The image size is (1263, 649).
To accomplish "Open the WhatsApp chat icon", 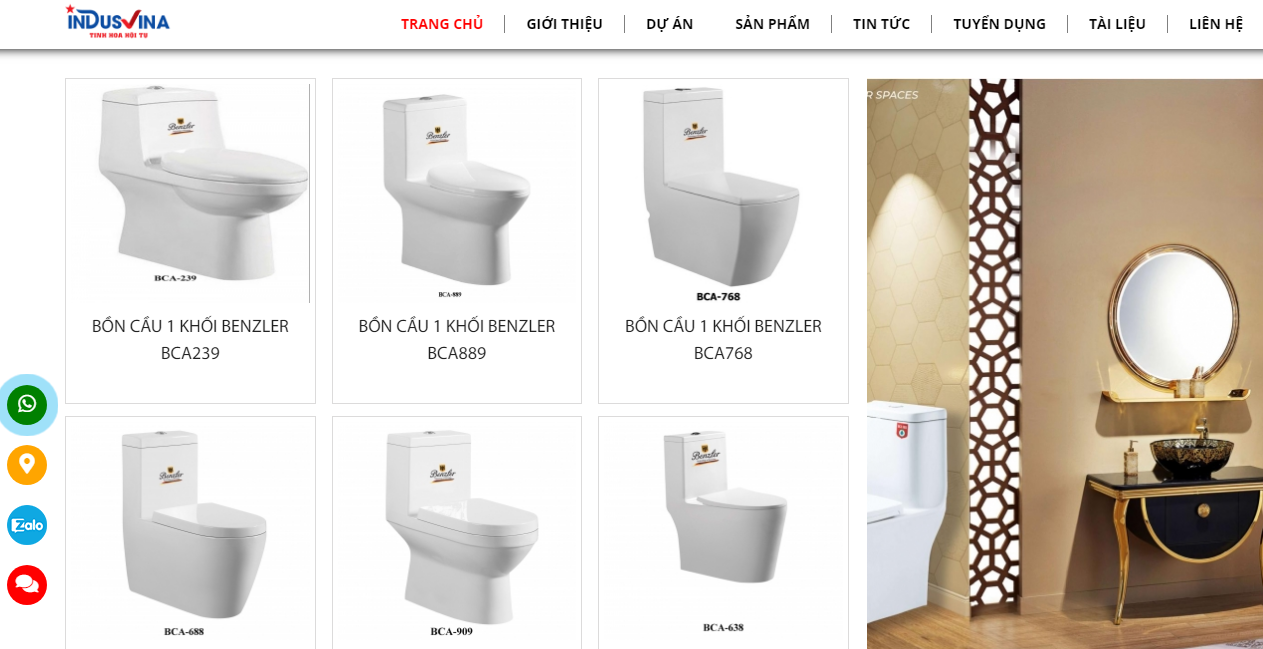I will coord(27,405).
